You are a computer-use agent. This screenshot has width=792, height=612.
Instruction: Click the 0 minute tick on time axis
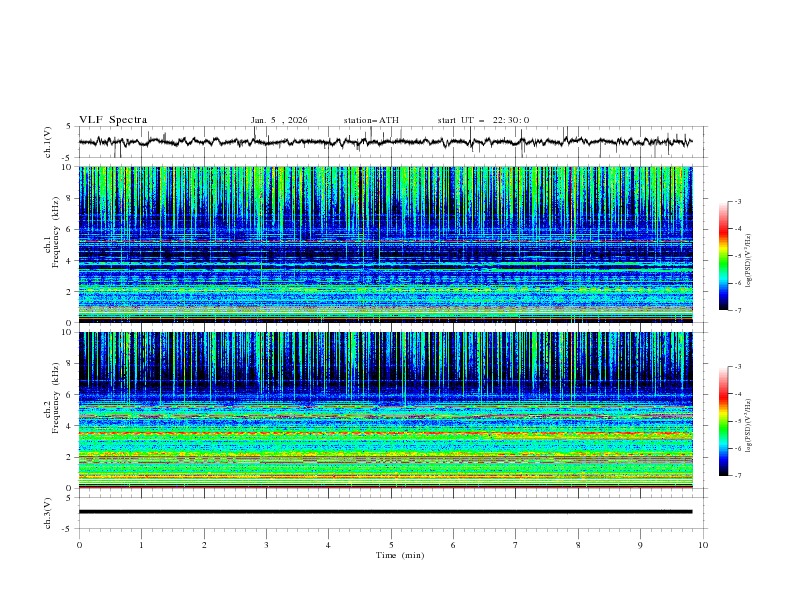click(x=79, y=545)
